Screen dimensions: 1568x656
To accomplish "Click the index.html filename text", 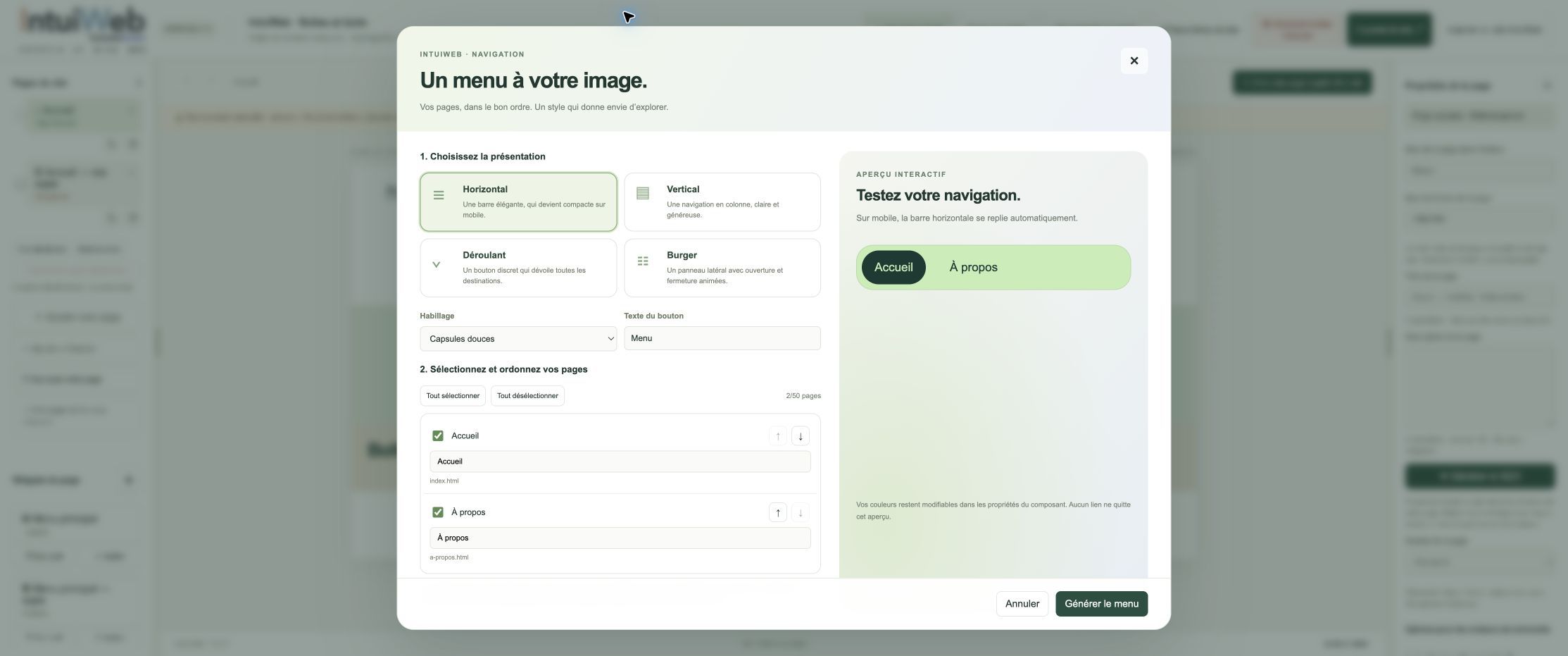I will [444, 481].
